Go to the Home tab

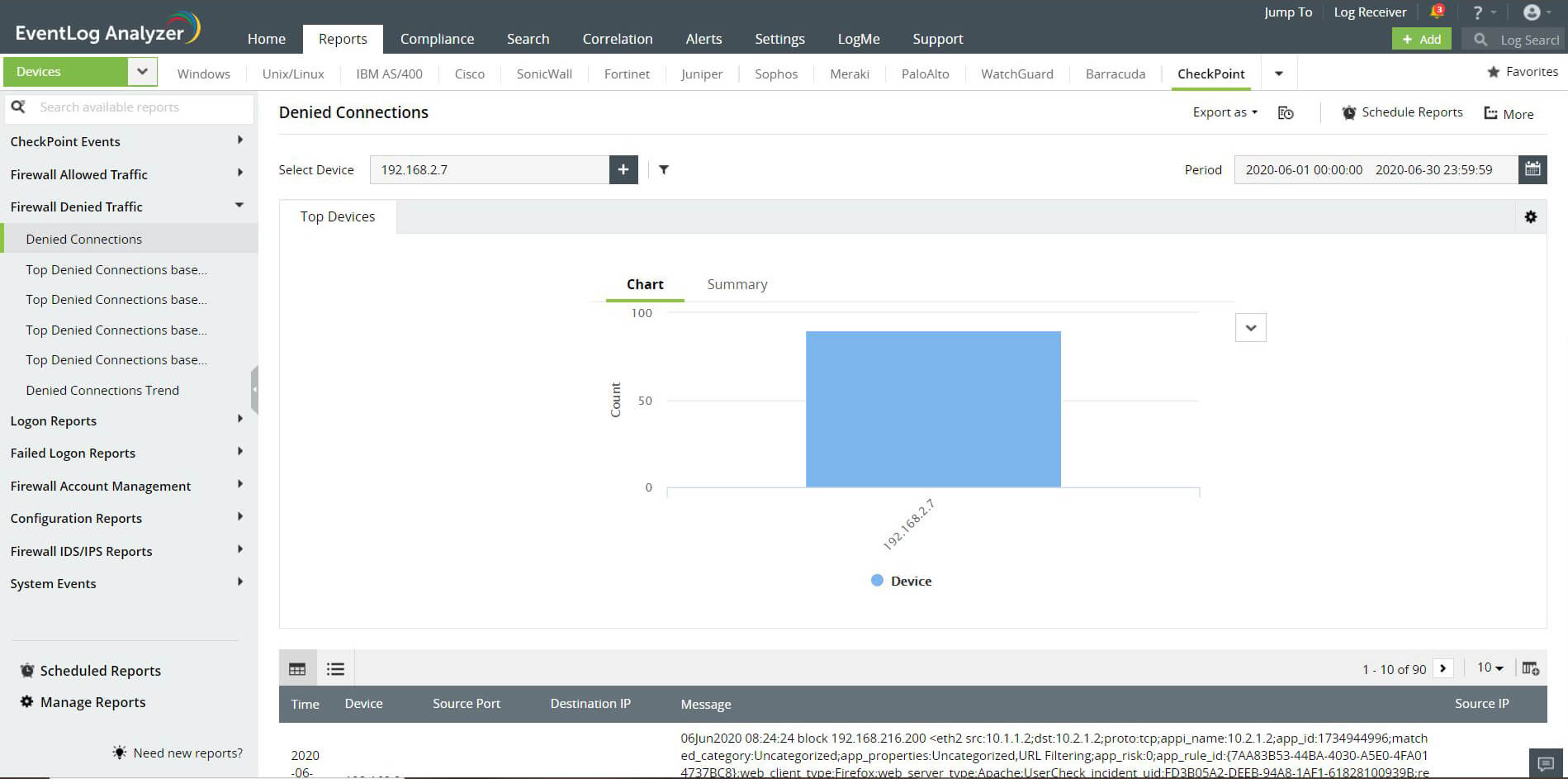tap(267, 39)
